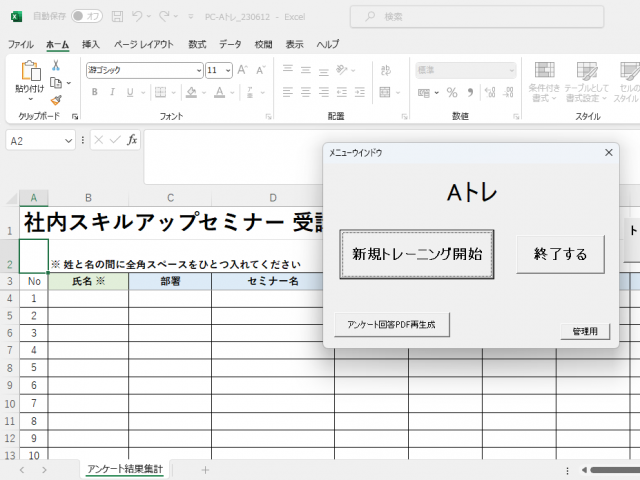Open the File tab
Screen dimensions: 640x480
[20, 44]
